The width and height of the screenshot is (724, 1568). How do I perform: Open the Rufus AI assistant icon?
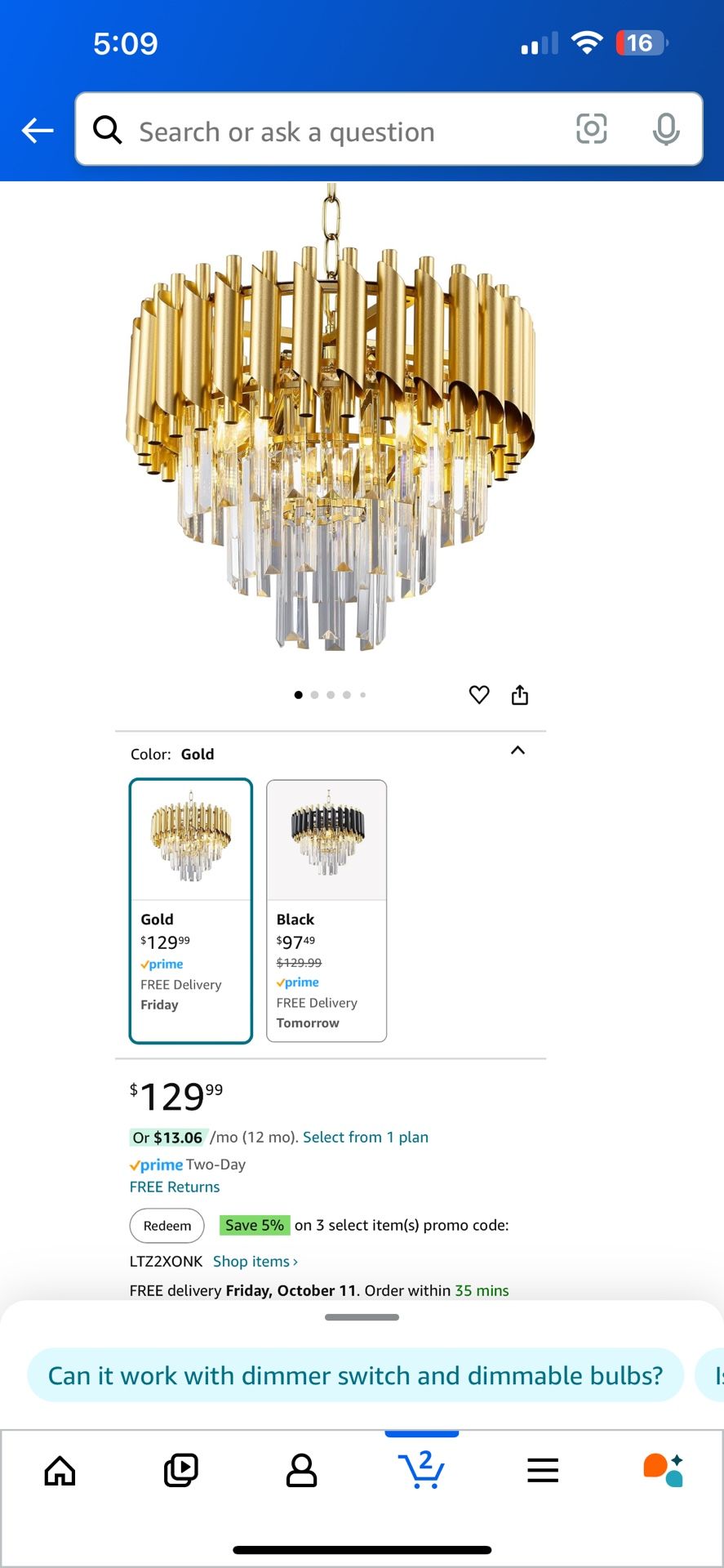pyautogui.click(x=663, y=1470)
